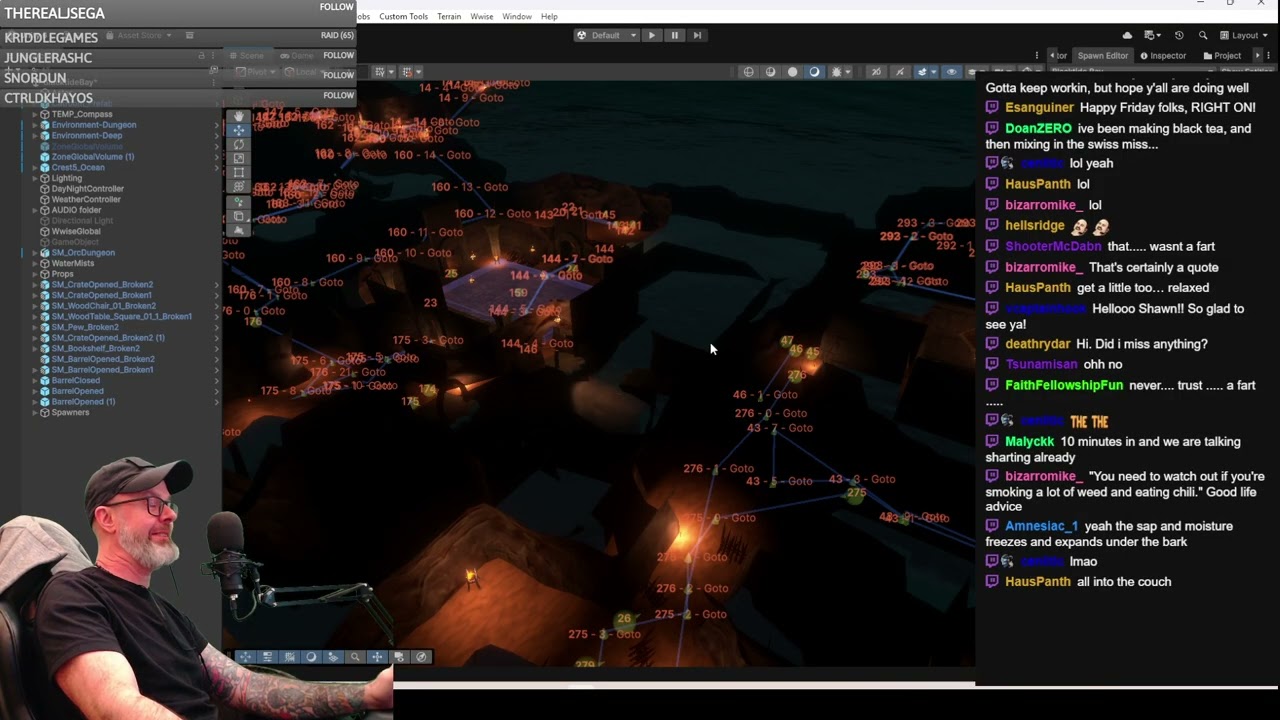Open the Terrain menu

click(449, 17)
